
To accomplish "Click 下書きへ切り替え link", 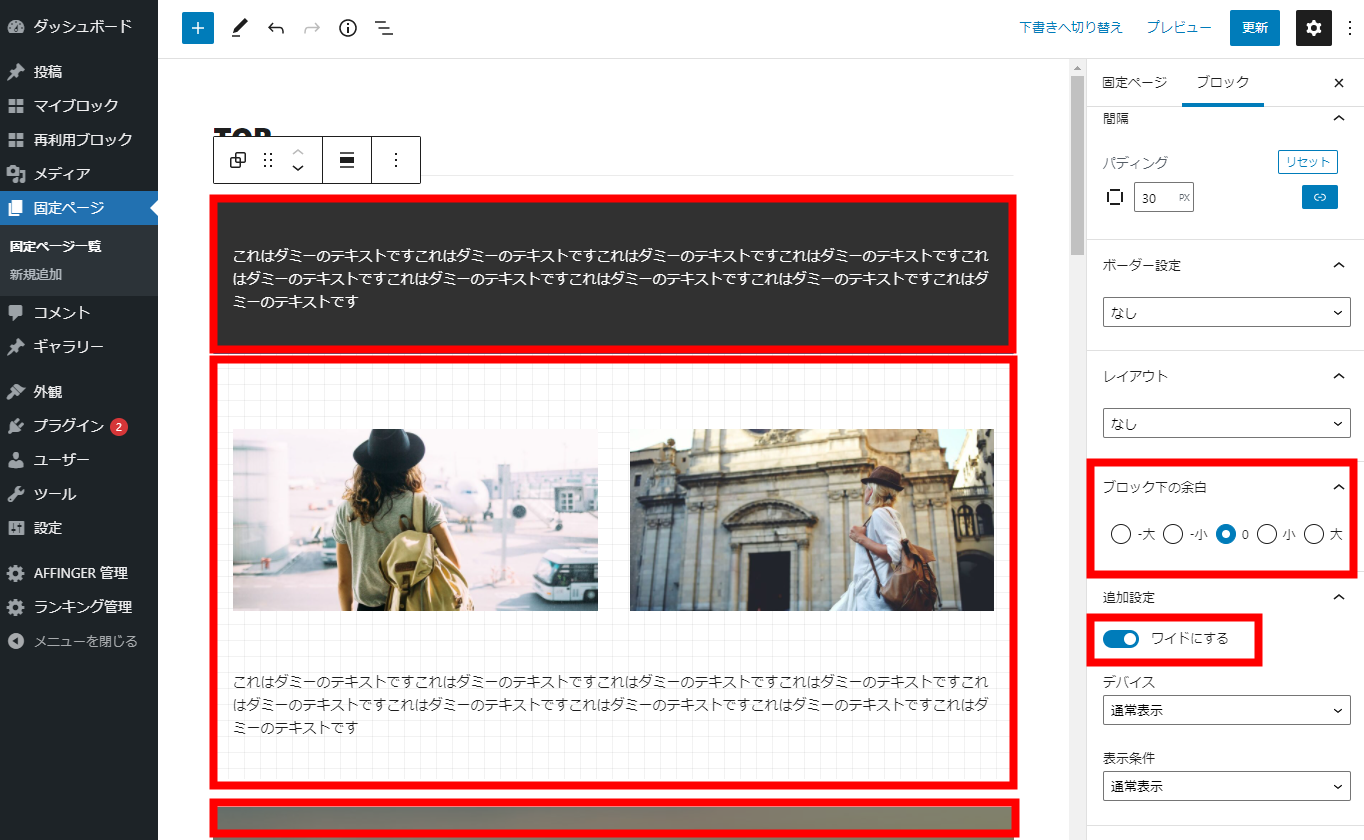I will coord(1071,28).
